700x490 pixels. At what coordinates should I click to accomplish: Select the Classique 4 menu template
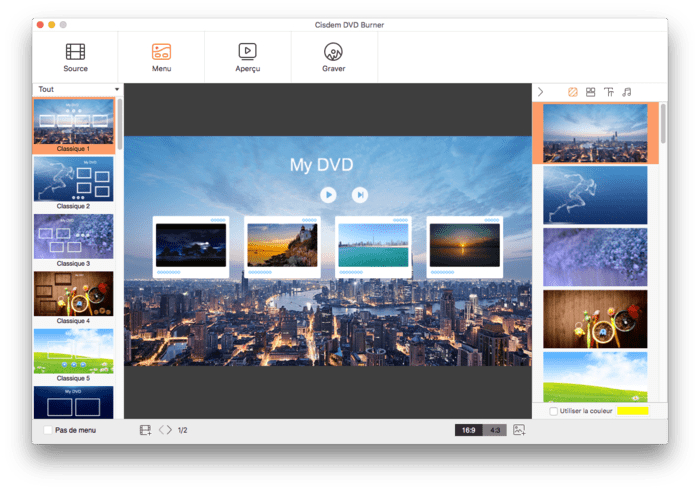pyautogui.click(x=74, y=296)
